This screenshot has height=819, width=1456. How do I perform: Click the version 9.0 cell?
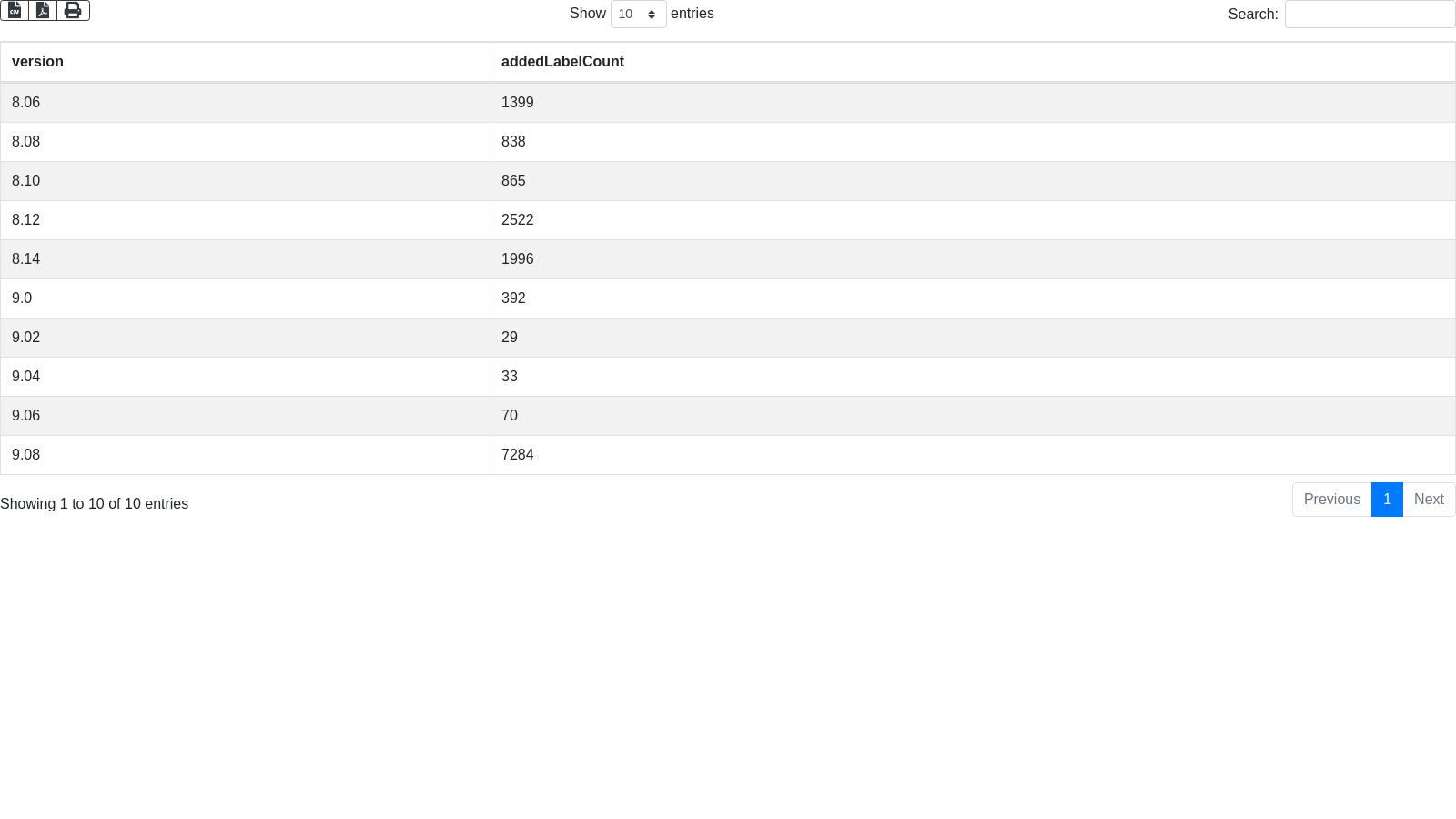pyautogui.click(x=22, y=298)
